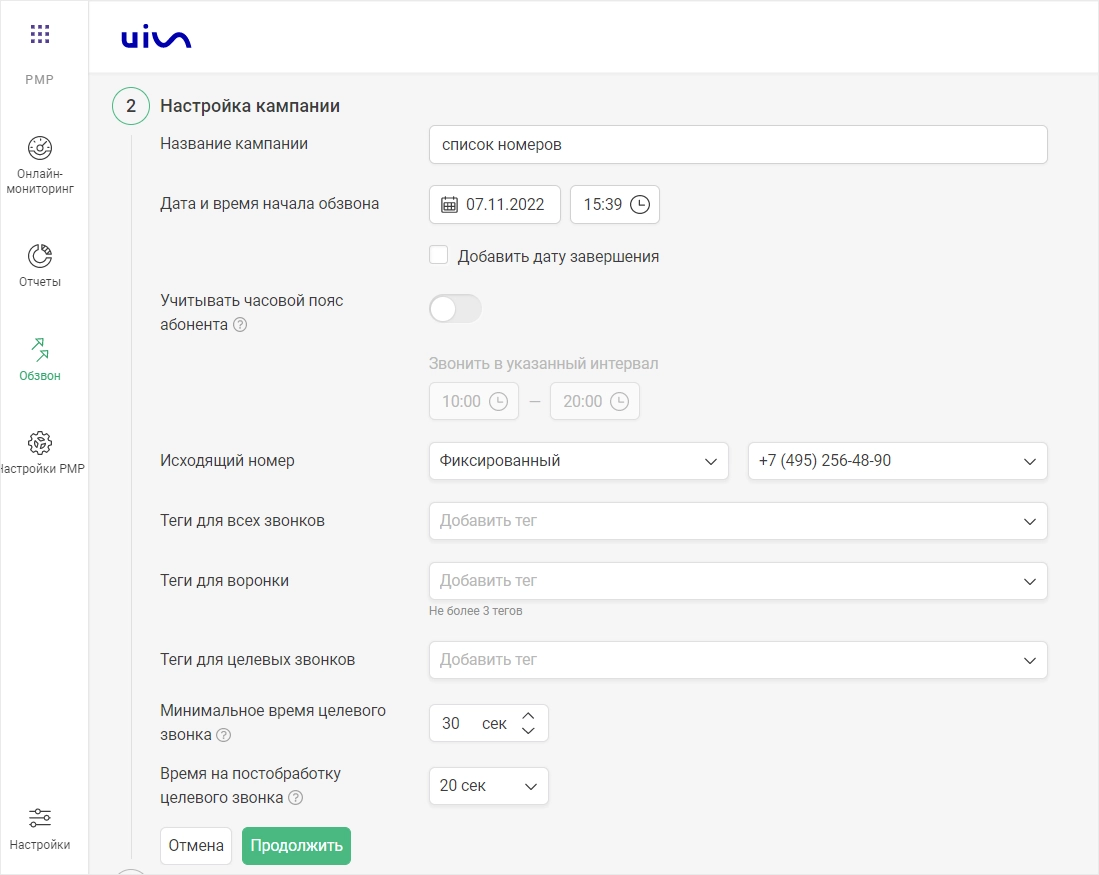
Task: Open Настройки at sidebar bottom
Action: tap(40, 829)
